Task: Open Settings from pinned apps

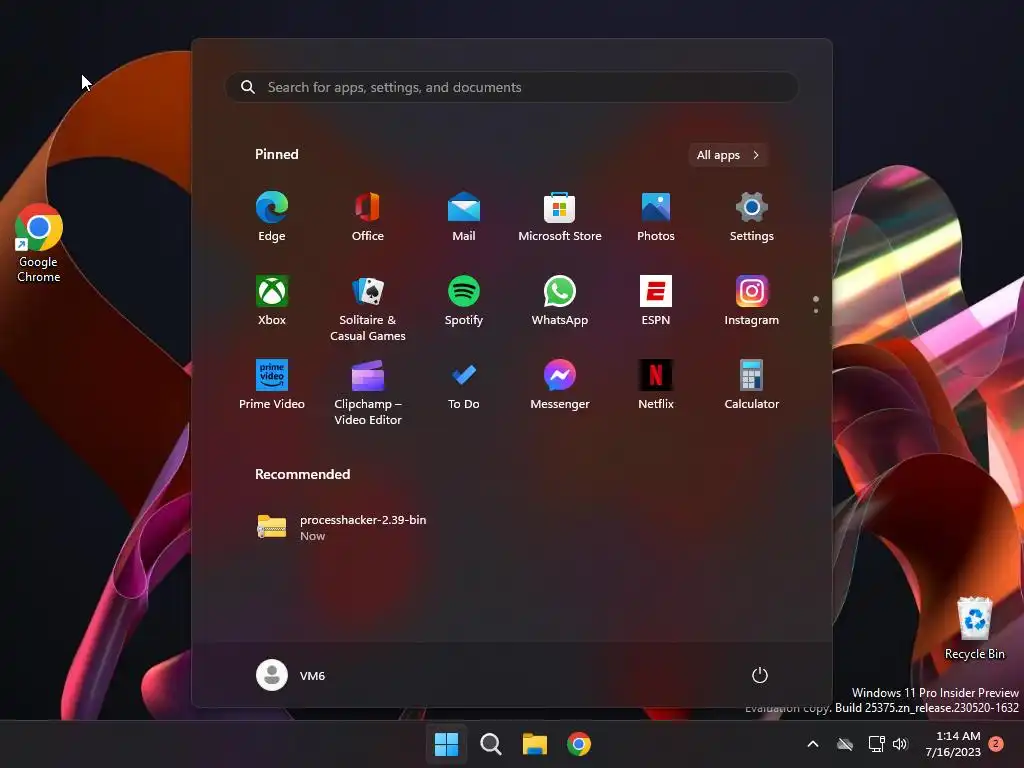Action: (752, 217)
